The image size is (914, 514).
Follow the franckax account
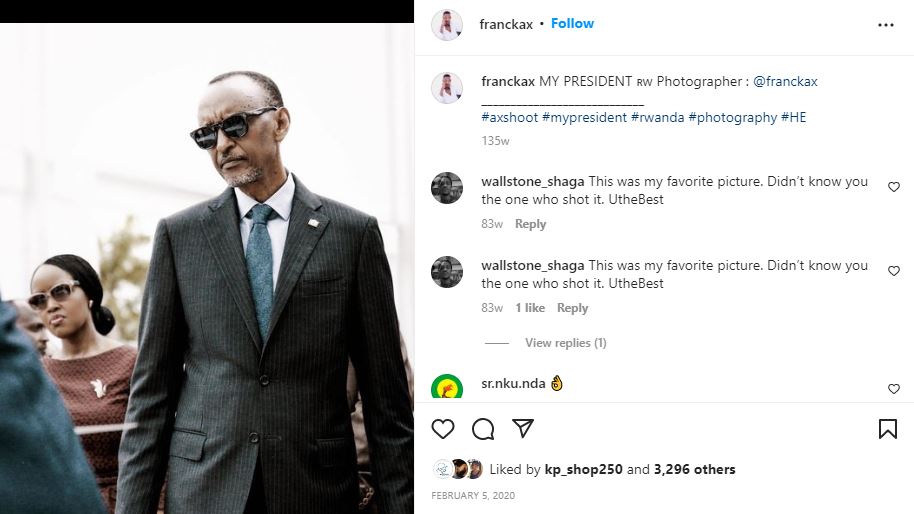coord(572,23)
